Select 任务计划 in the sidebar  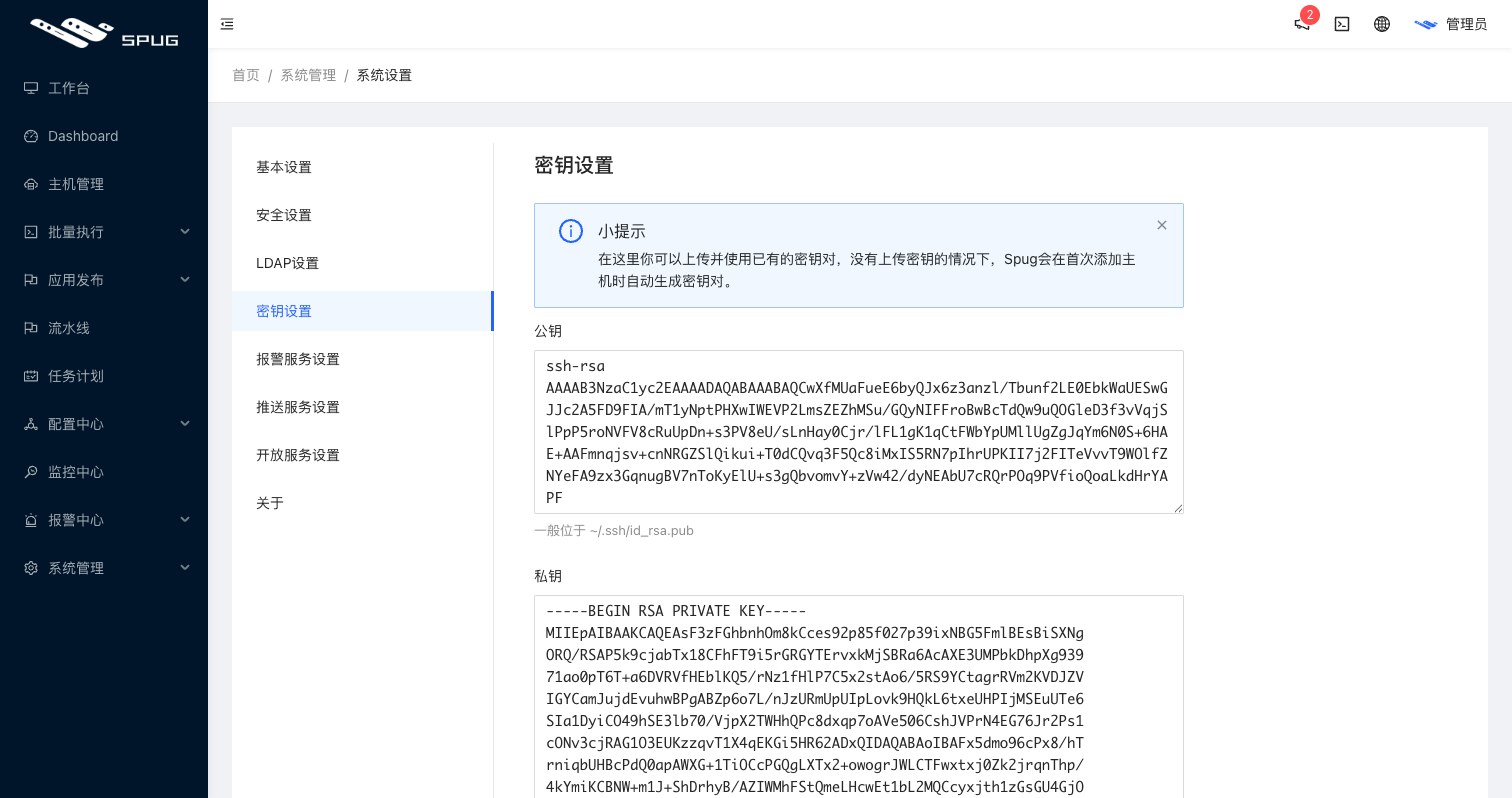click(104, 376)
